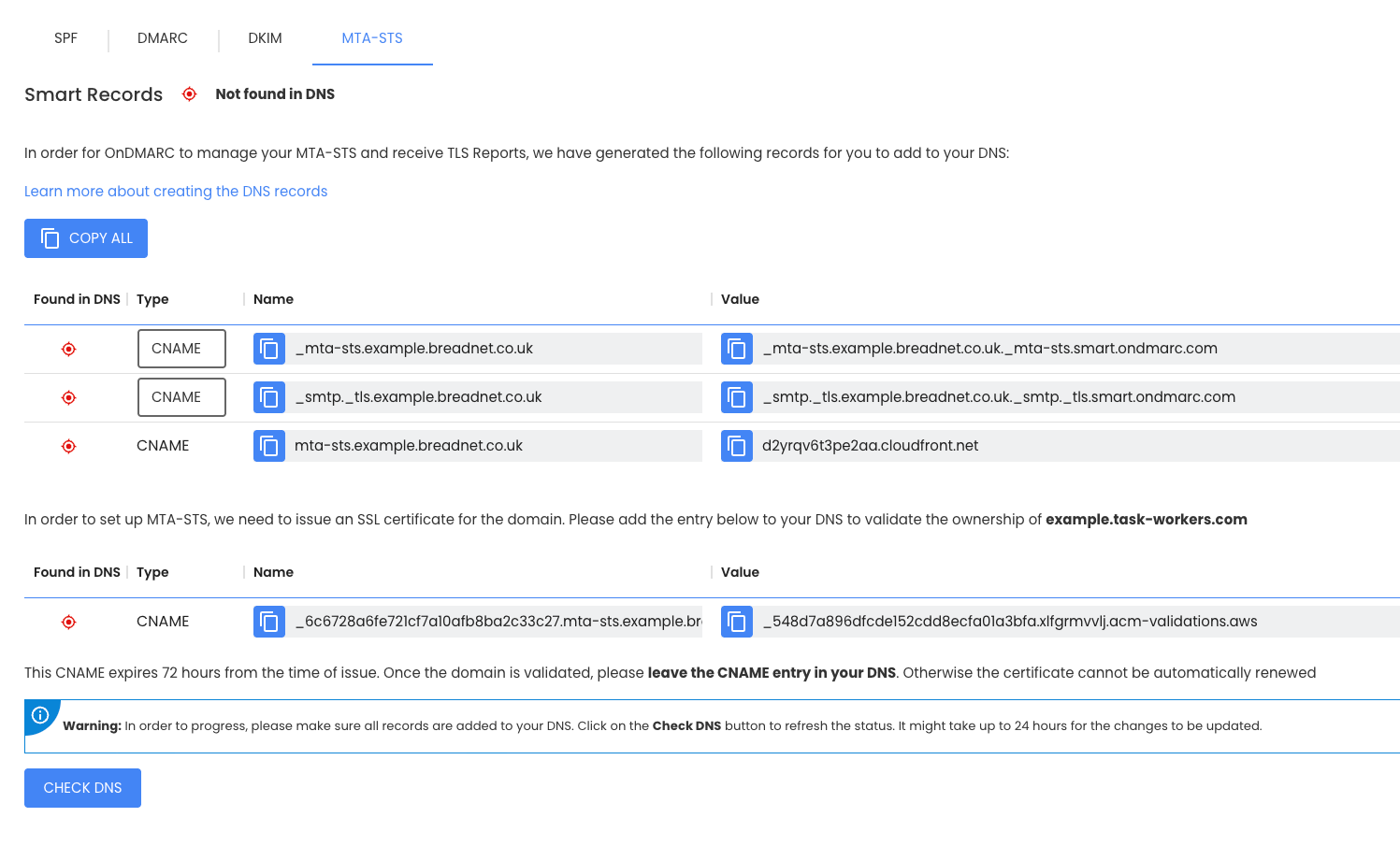
Task: Click the CNAME type box for _smtp._tls row
Action: [x=181, y=397]
